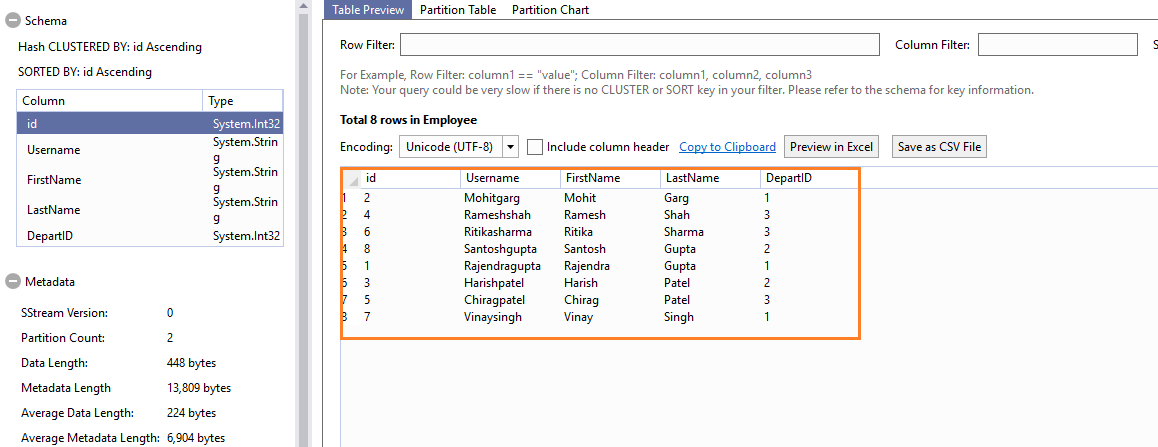The width and height of the screenshot is (1158, 447).
Task: Click into the Column Filter field
Action: (x=1057, y=45)
